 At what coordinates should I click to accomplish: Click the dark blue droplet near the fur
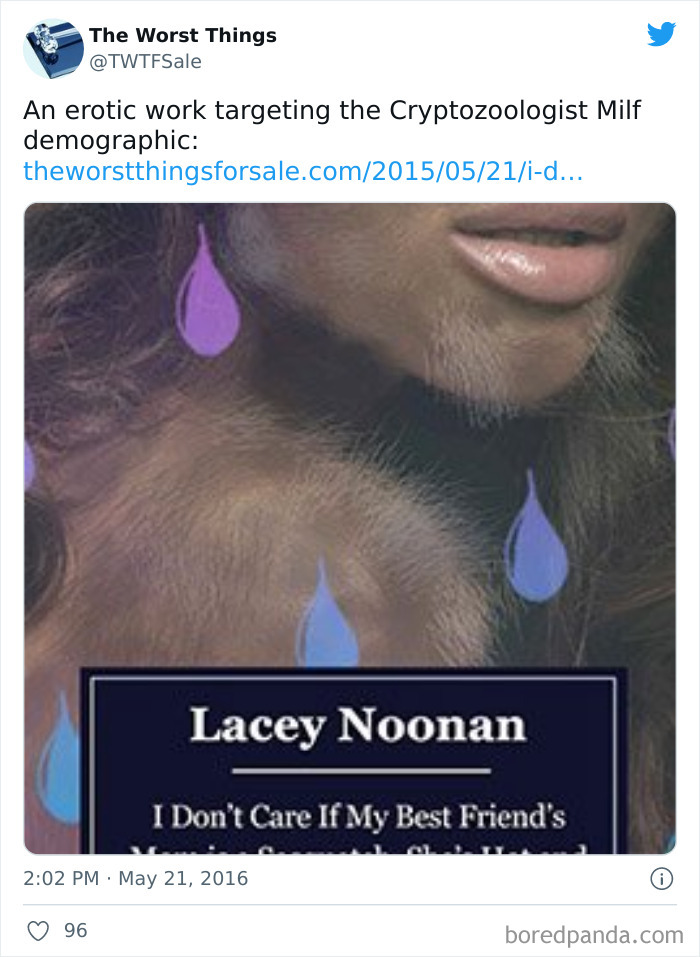[x=536, y=538]
